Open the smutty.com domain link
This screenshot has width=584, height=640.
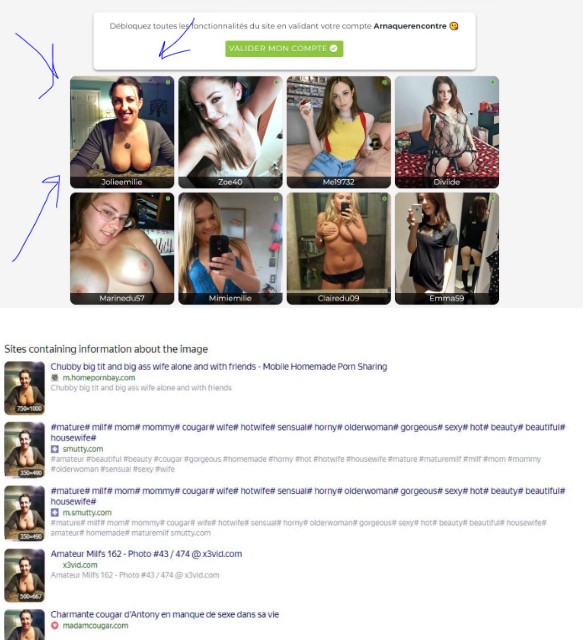(x=83, y=449)
